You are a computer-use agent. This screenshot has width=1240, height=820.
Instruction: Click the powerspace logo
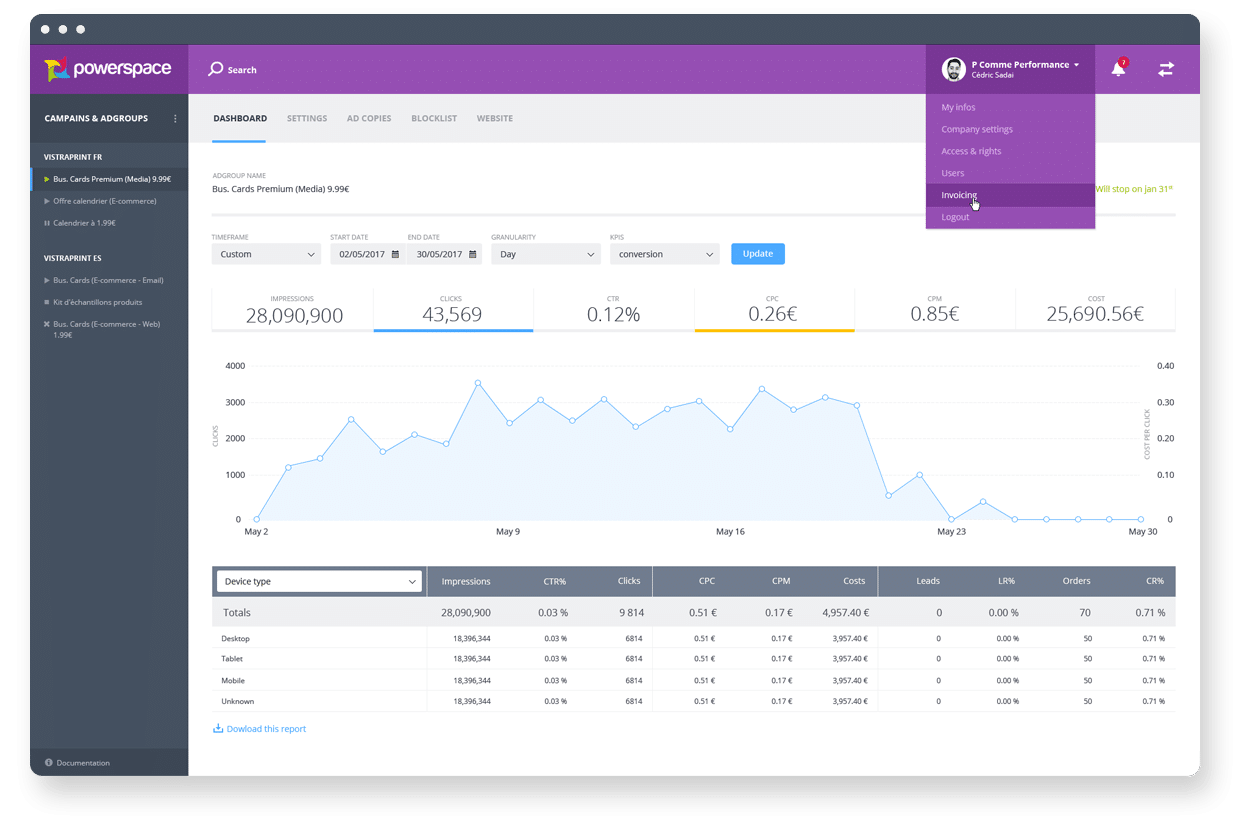tap(108, 69)
